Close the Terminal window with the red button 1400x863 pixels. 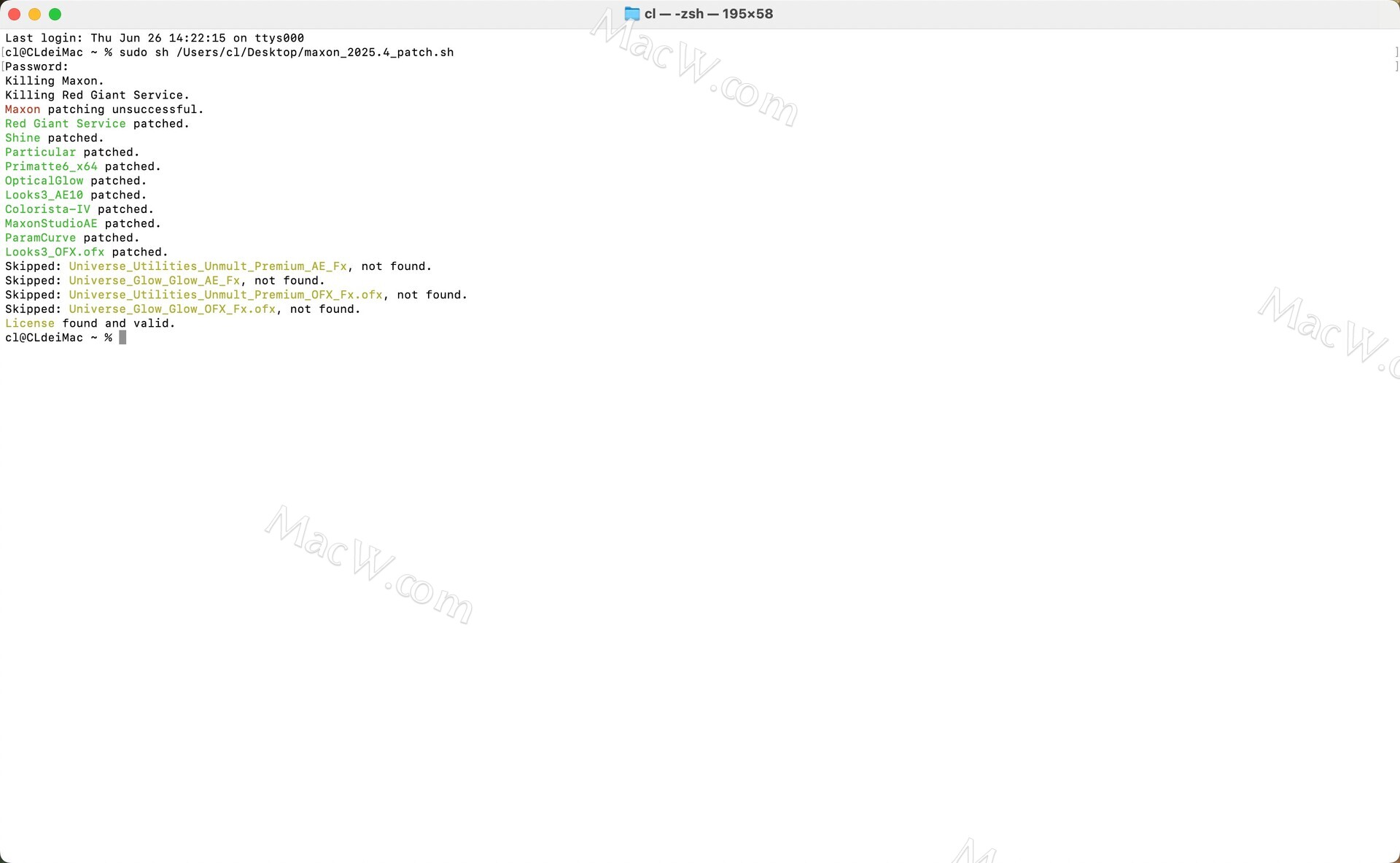tap(14, 14)
